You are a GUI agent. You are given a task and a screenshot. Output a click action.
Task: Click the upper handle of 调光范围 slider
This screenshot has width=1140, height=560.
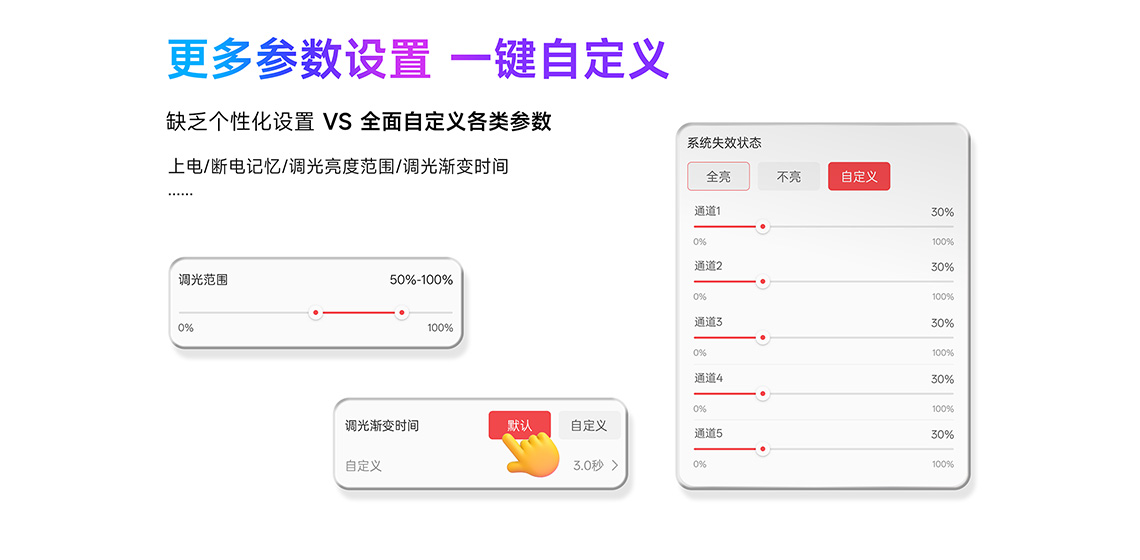(402, 313)
